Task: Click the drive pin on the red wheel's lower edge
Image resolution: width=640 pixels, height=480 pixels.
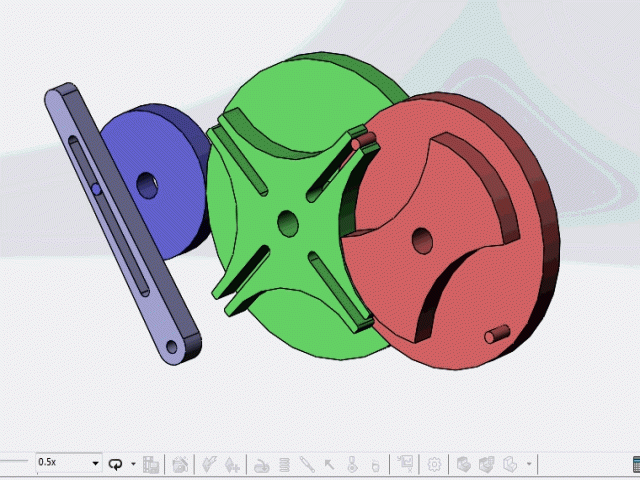Action: pos(497,334)
